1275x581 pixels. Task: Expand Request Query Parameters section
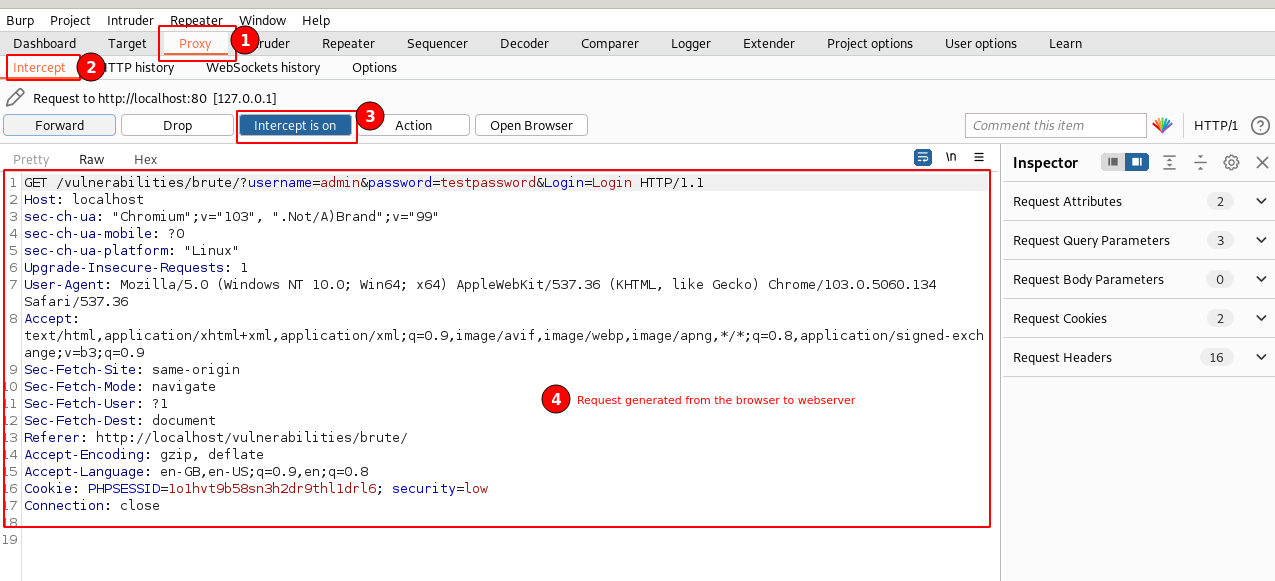click(x=1261, y=240)
